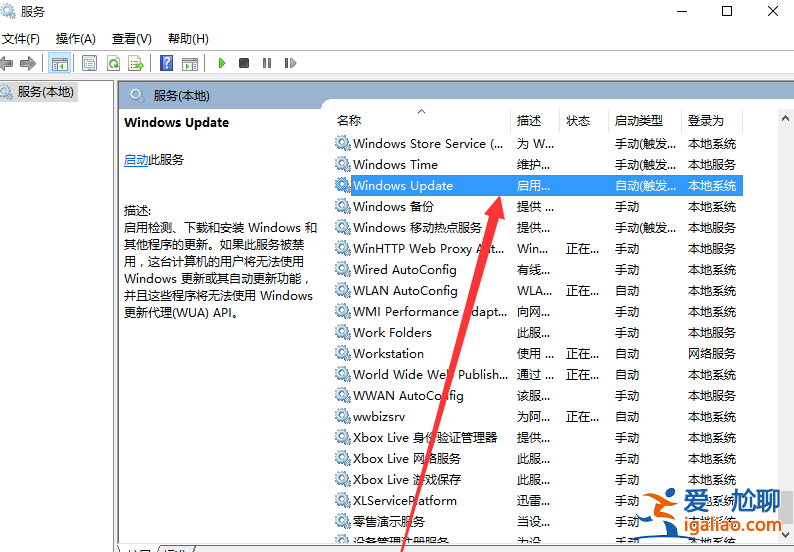Image resolution: width=794 pixels, height=552 pixels.
Task: Click the blue Help question-mark icon
Action: 166,63
